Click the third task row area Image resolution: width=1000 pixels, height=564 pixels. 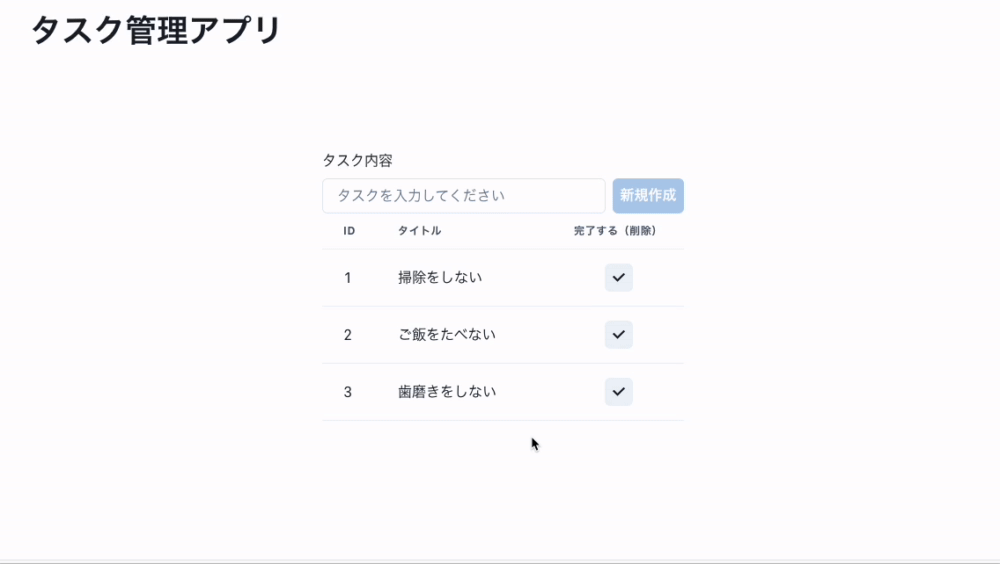503,392
